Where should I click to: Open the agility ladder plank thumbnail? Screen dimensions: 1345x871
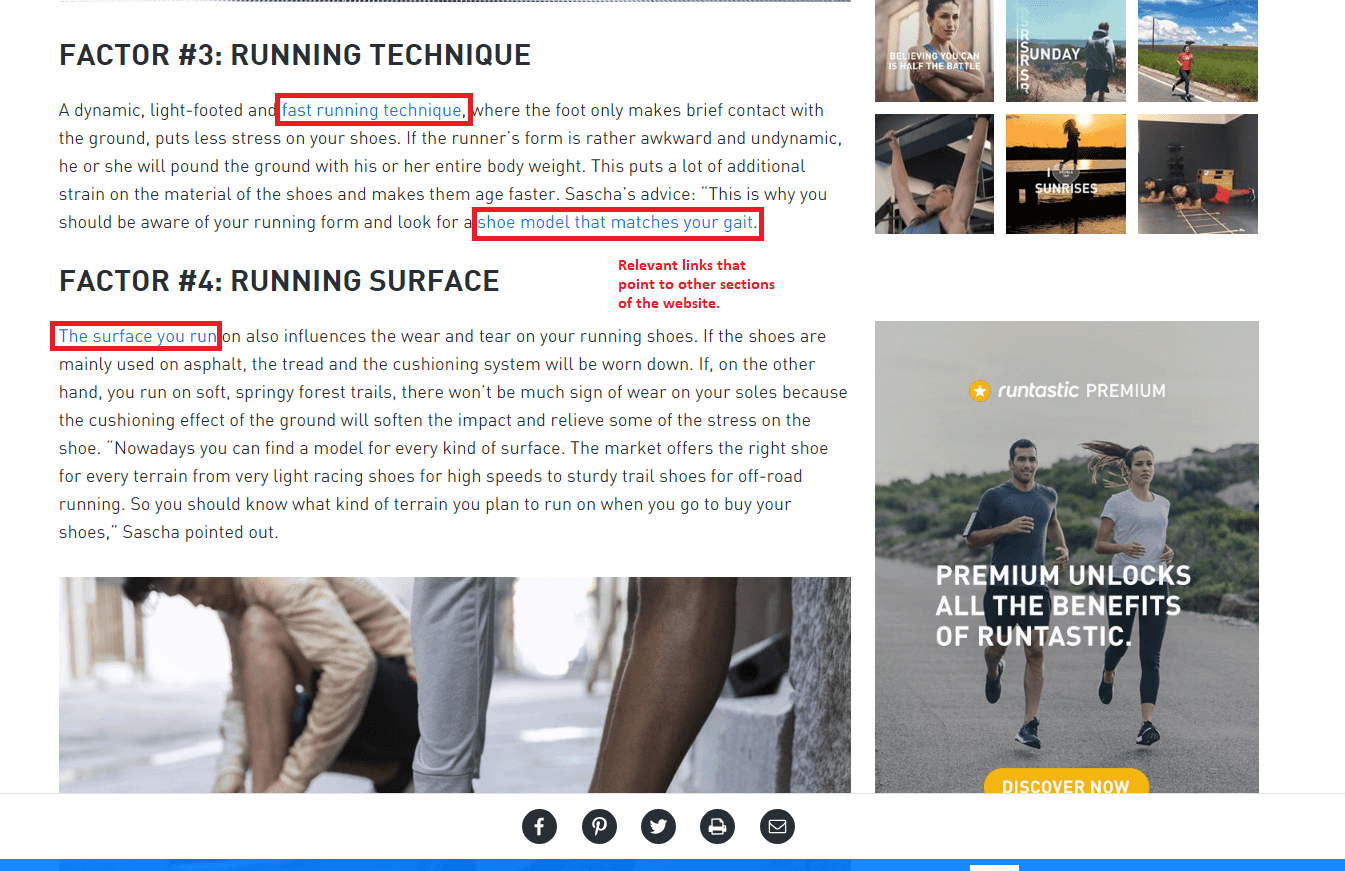coord(1198,174)
